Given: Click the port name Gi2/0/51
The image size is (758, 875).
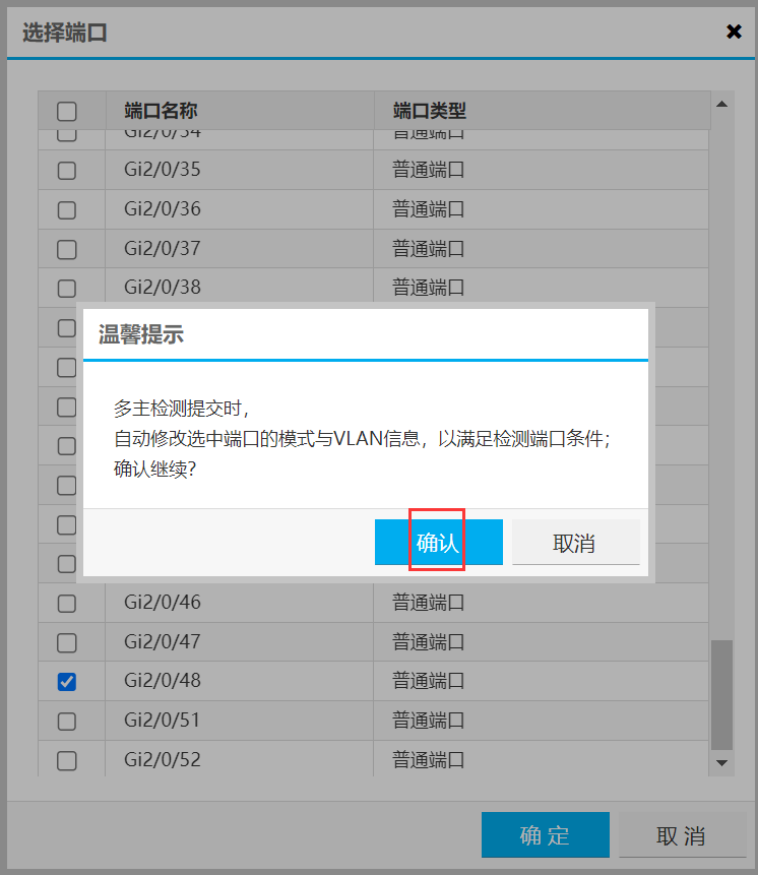Looking at the screenshot, I should click(x=162, y=720).
